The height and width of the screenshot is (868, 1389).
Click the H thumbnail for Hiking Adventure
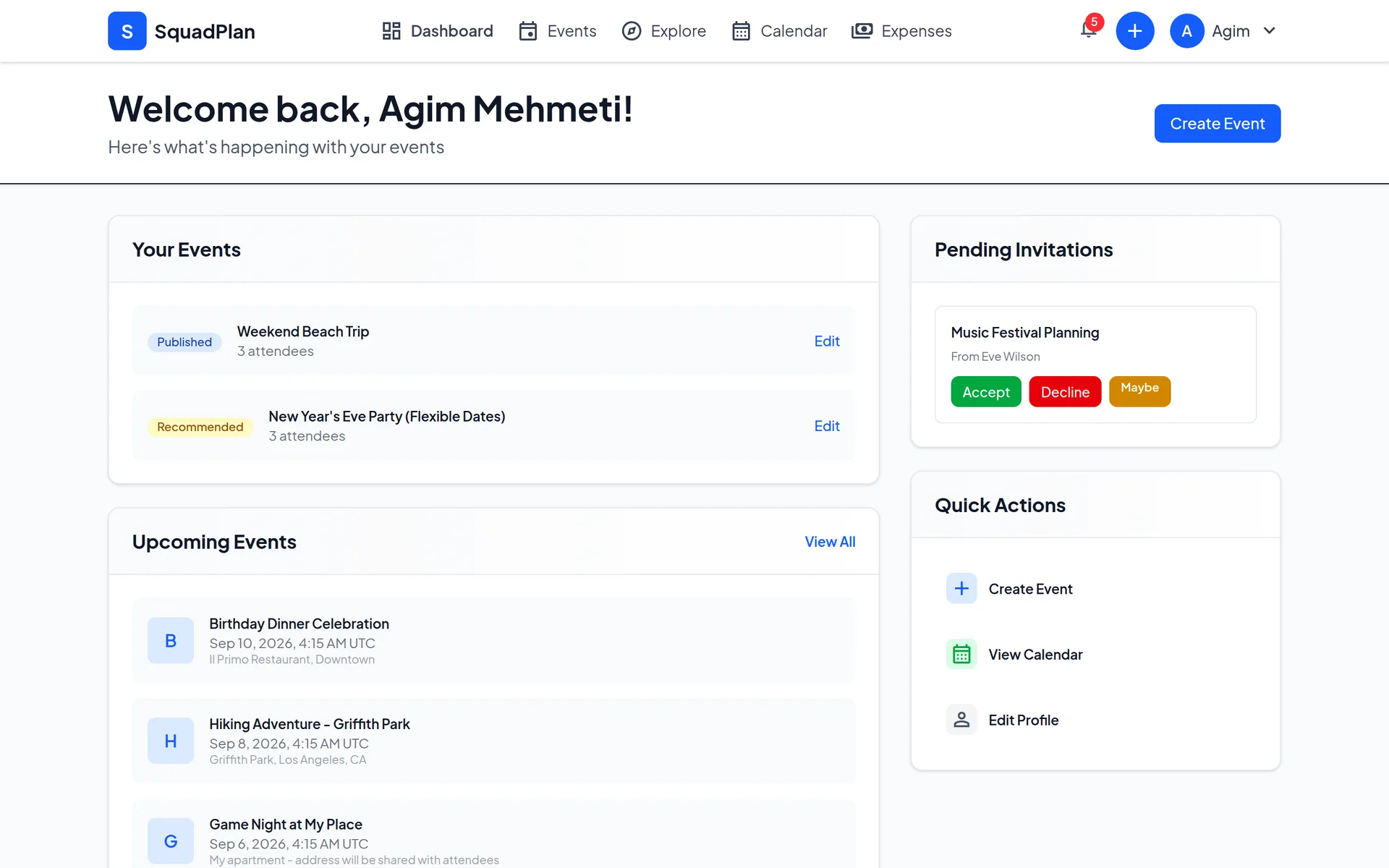171,741
